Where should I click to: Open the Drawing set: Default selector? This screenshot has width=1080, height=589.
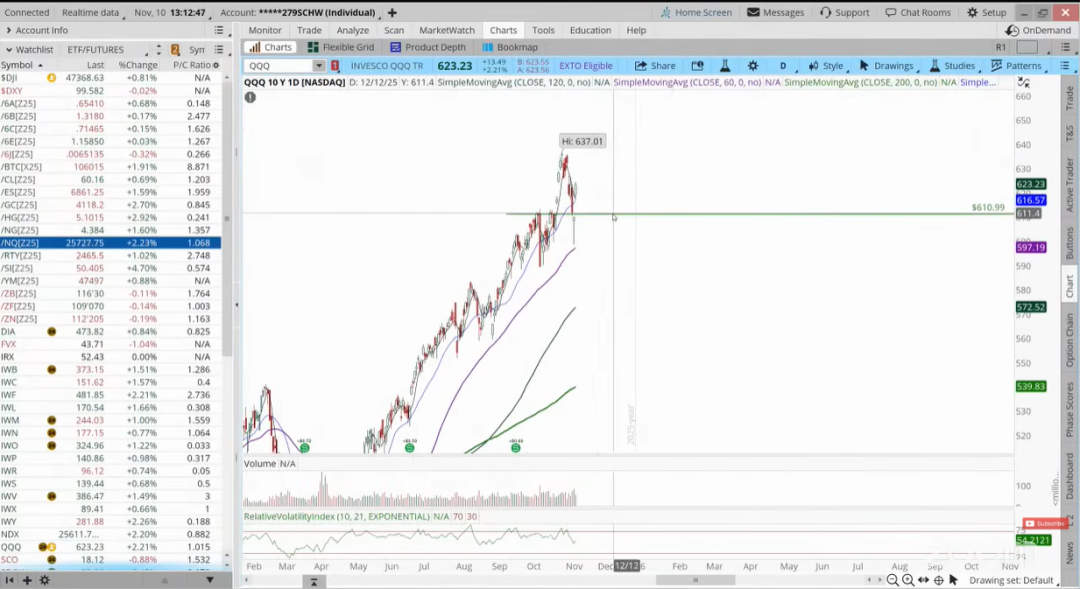1011,580
